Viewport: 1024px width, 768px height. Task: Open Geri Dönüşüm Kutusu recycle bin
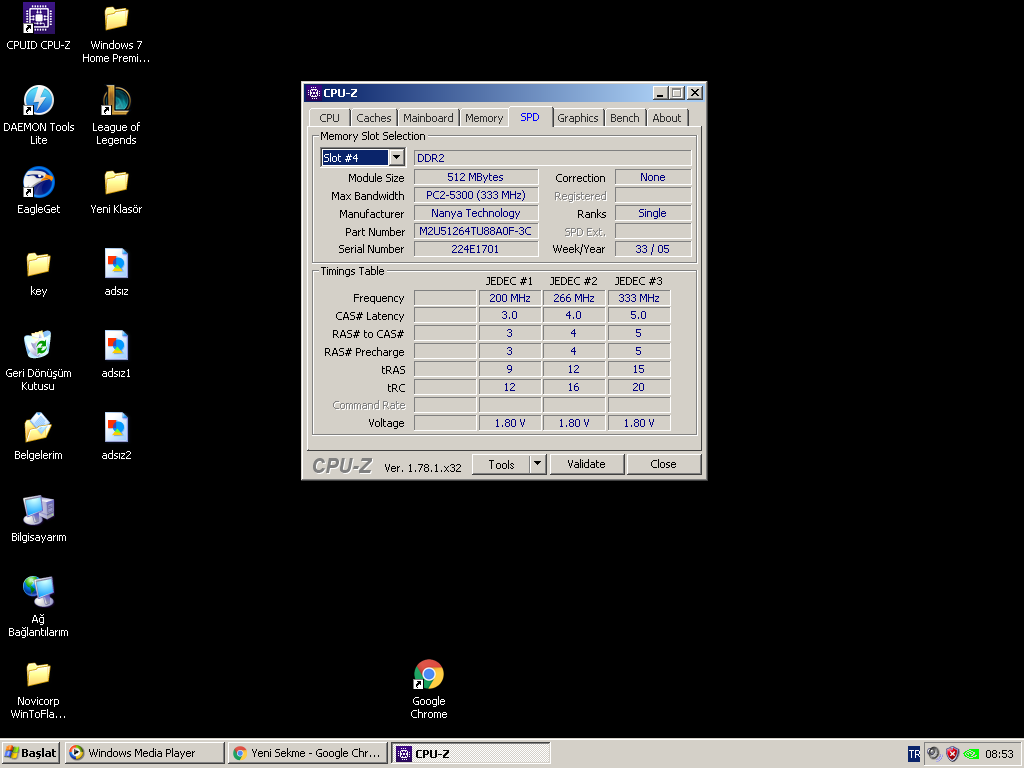pos(38,345)
